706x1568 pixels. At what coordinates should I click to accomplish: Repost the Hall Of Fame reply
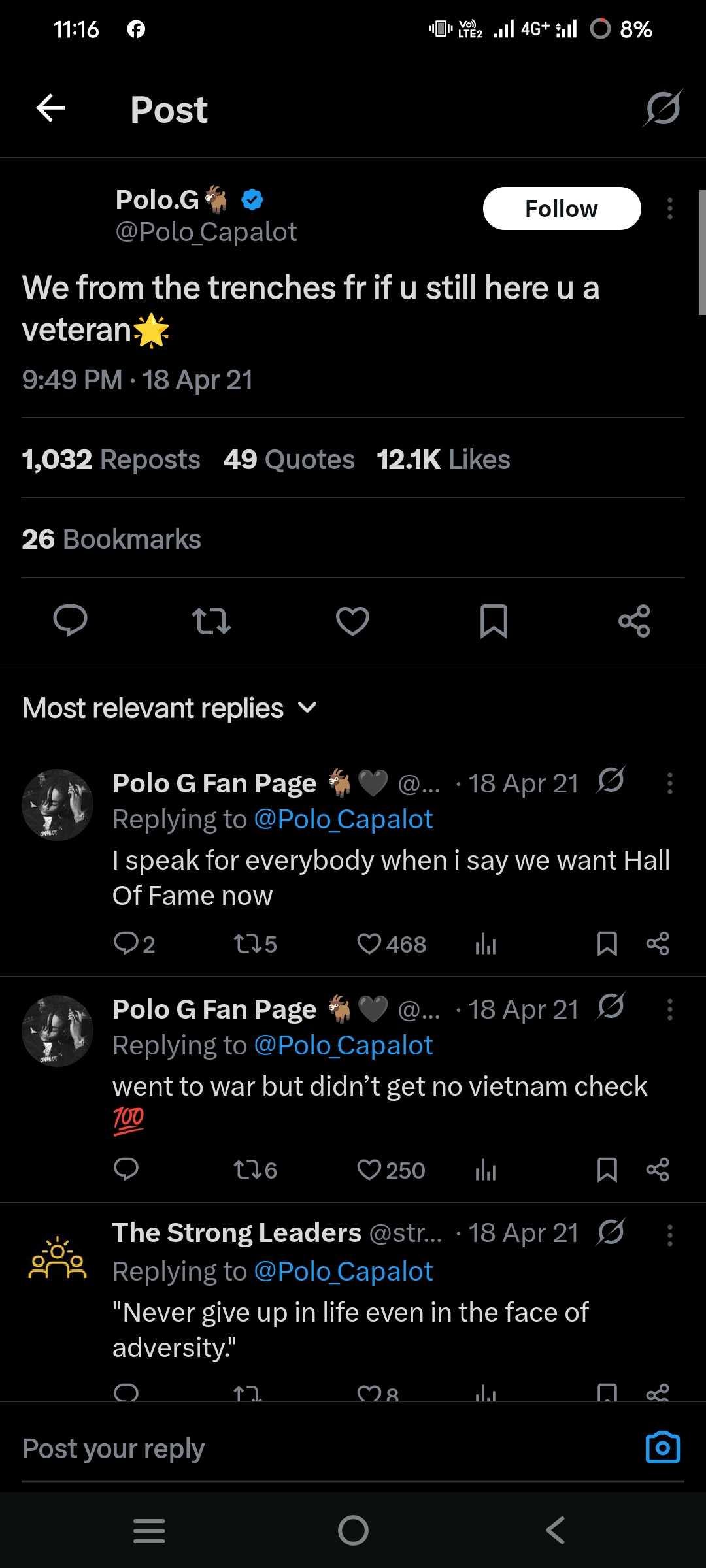(x=255, y=944)
